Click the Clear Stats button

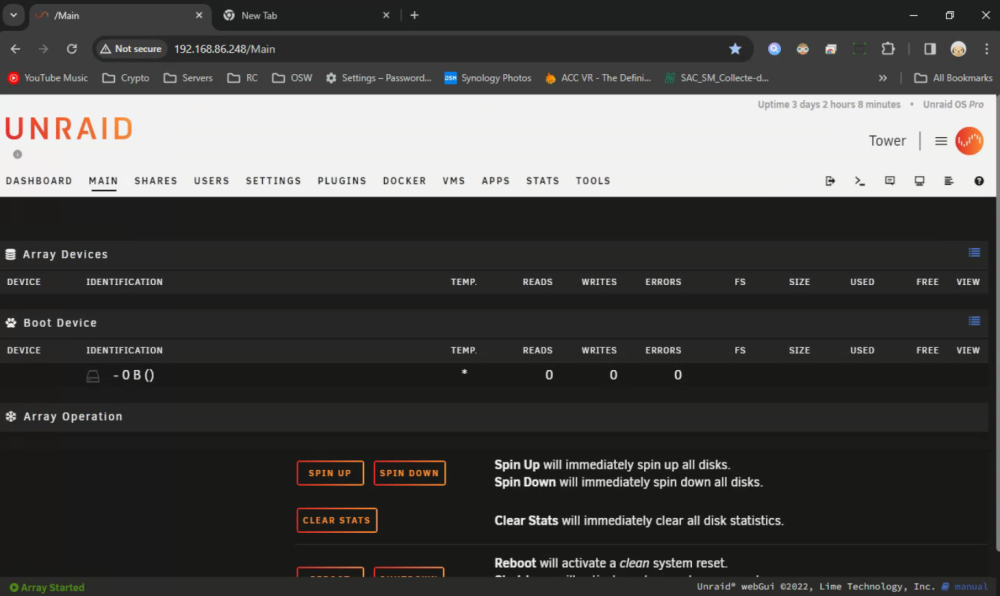tap(337, 520)
